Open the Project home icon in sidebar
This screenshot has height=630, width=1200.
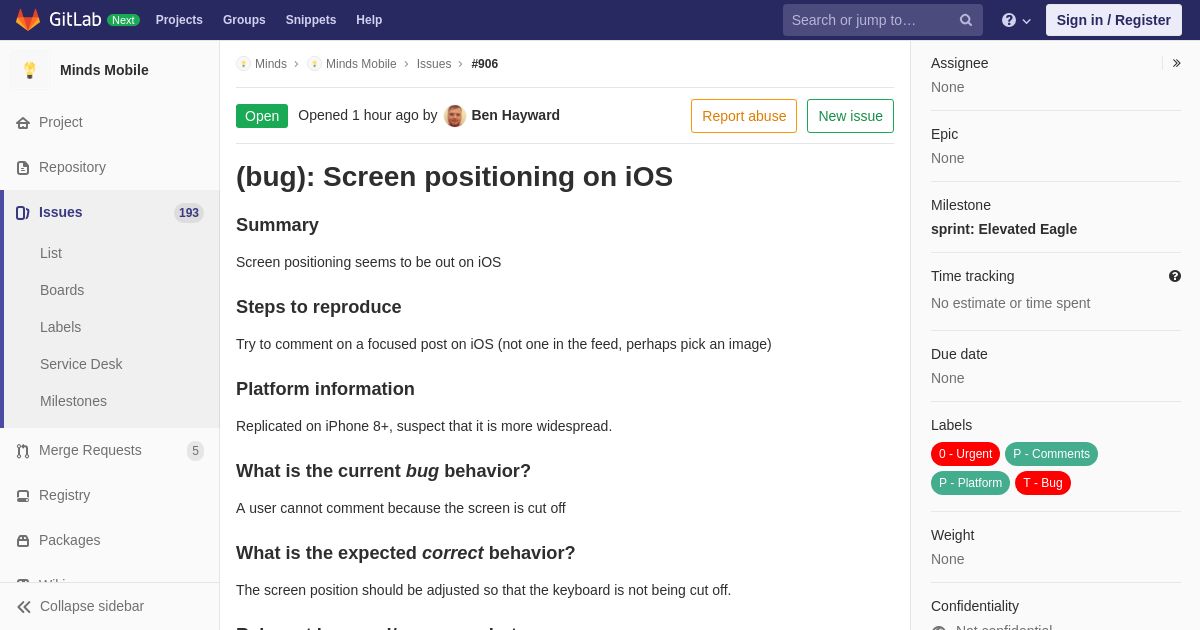pos(23,123)
